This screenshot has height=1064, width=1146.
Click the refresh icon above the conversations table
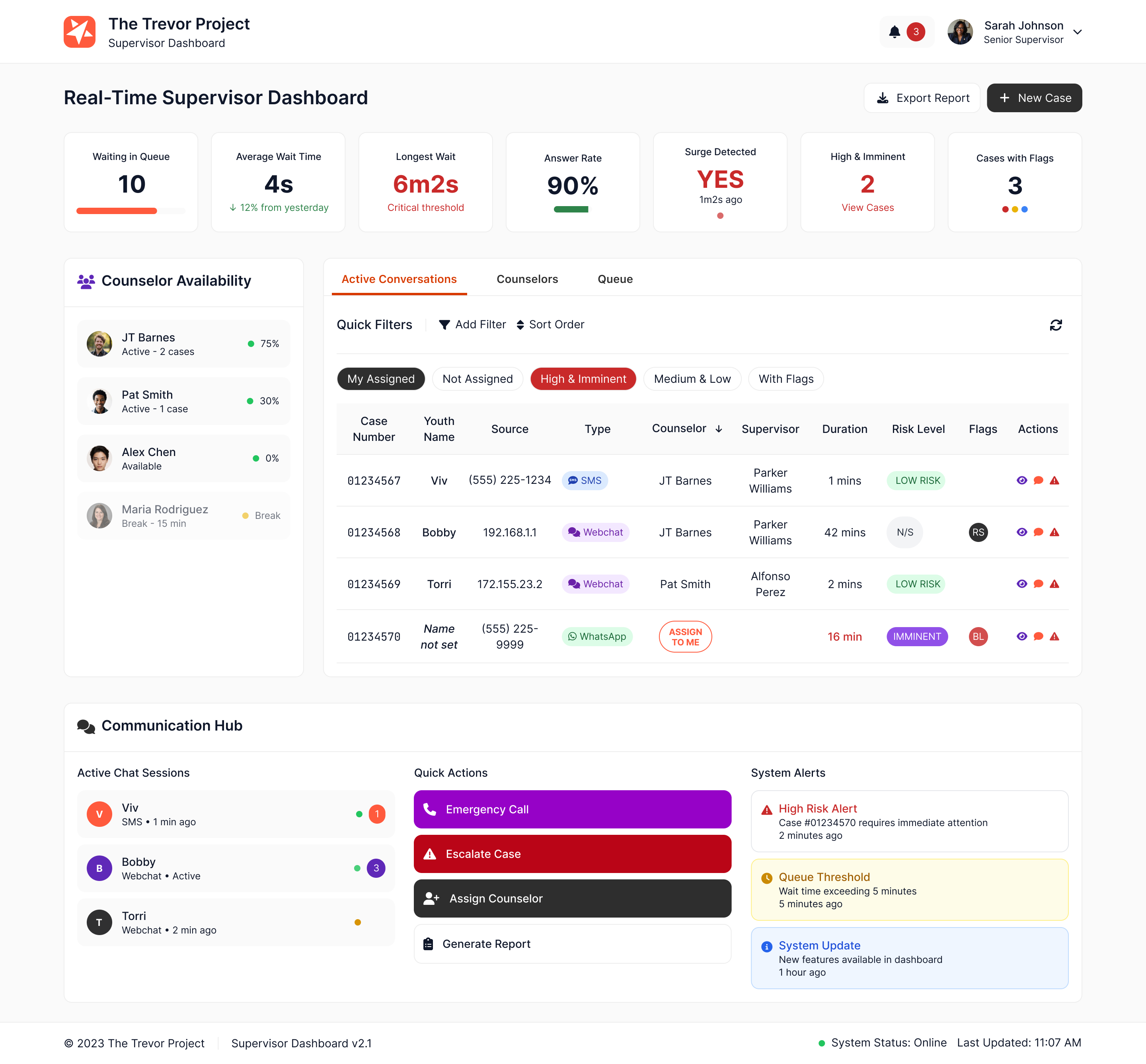tap(1056, 325)
